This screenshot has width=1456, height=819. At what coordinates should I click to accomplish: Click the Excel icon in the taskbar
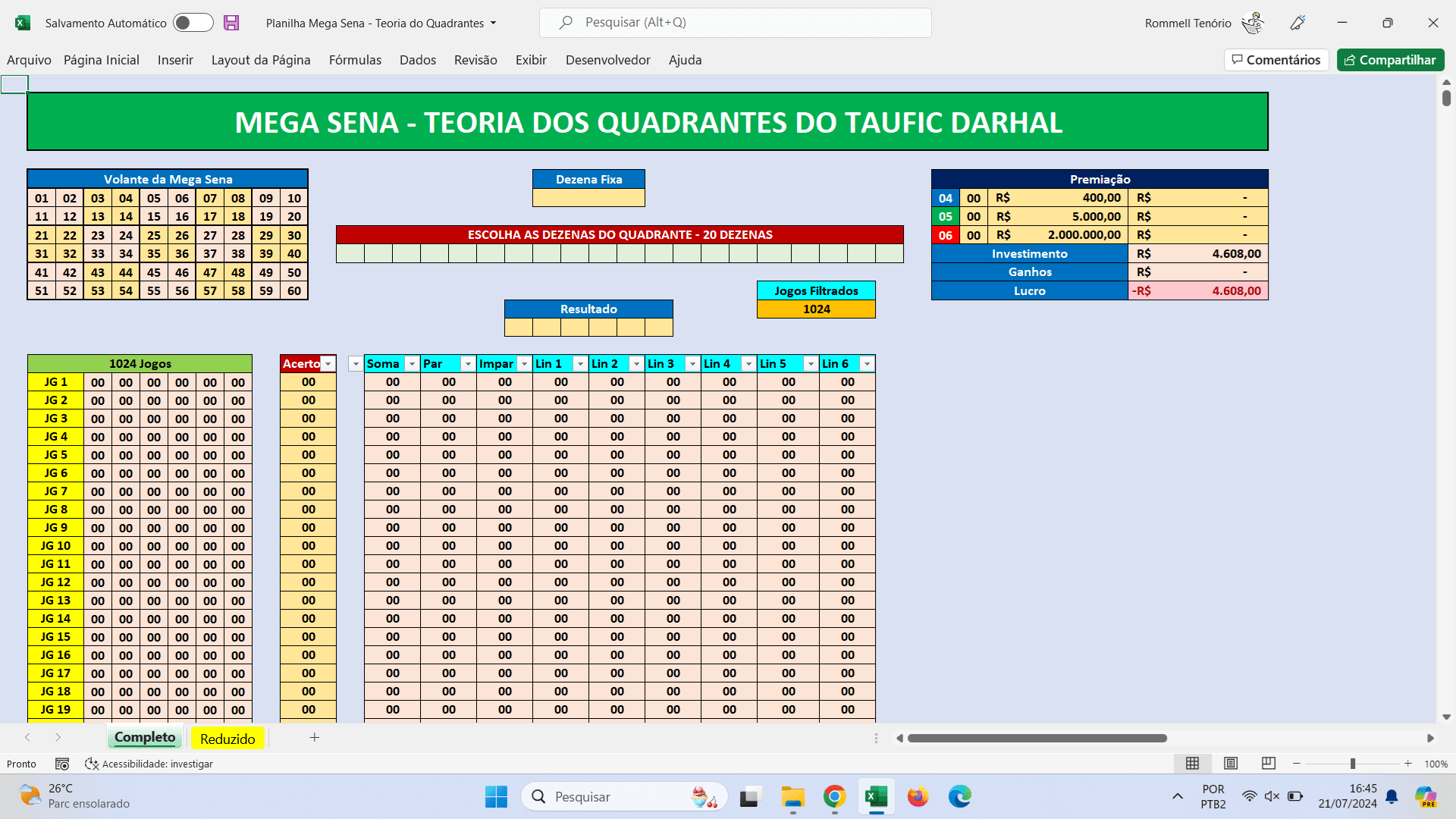point(876,797)
